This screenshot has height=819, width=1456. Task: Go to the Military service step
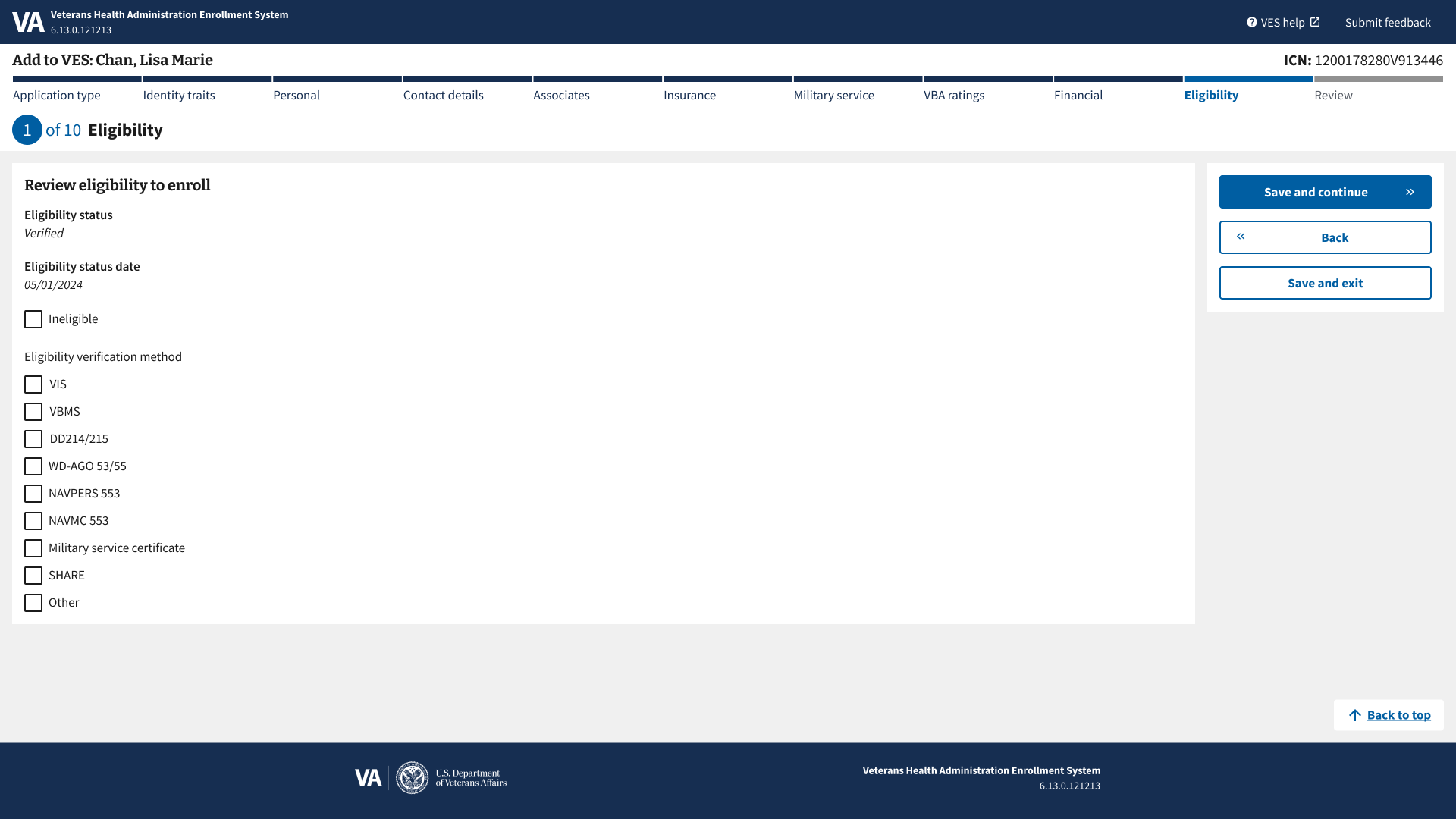tap(833, 95)
